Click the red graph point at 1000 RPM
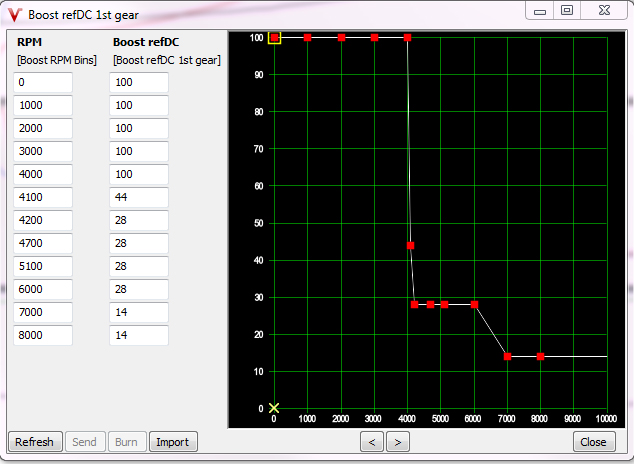 click(308, 38)
